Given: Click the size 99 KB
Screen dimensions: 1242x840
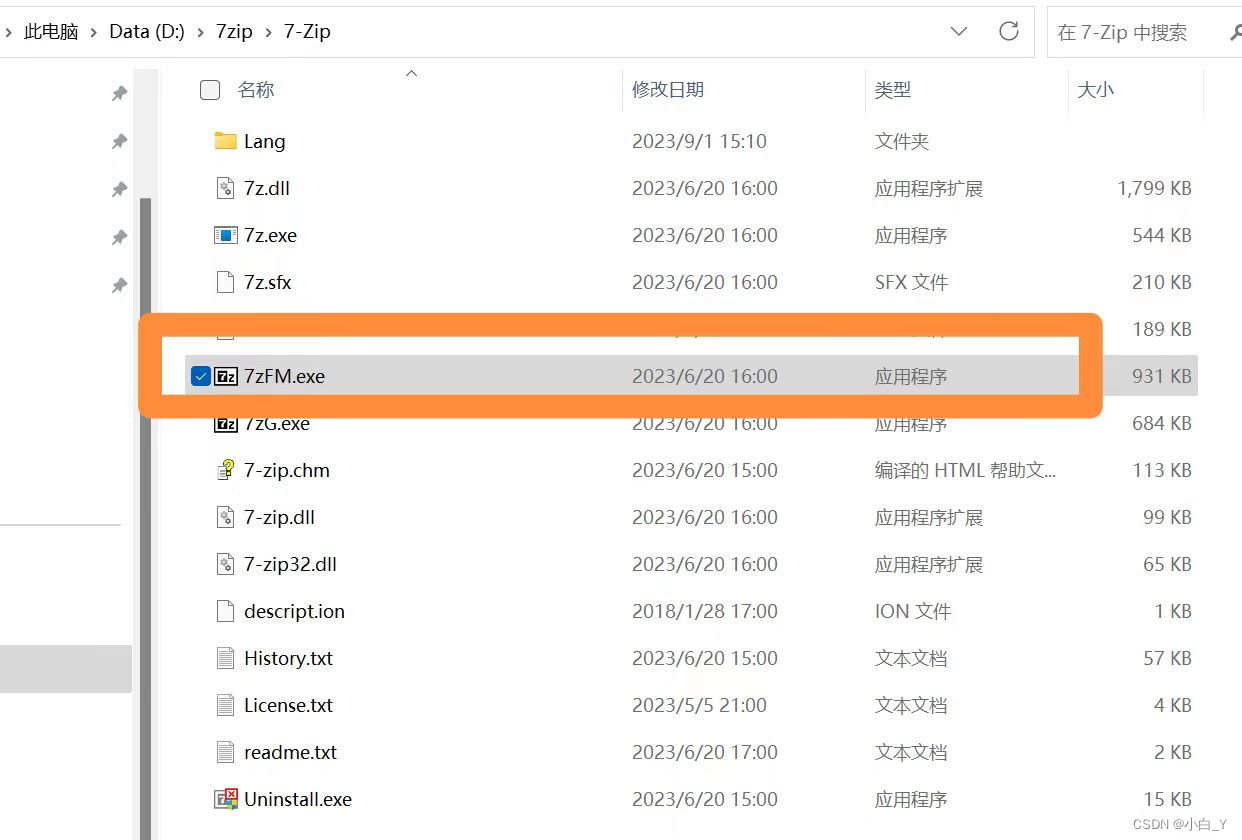Looking at the screenshot, I should pyautogui.click(x=1167, y=517).
